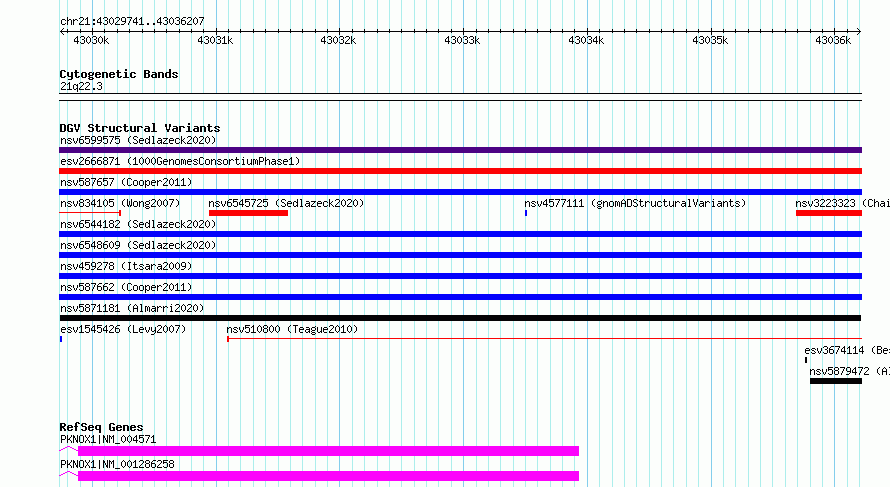Click the blue nsv459278 variant bar
This screenshot has width=890, height=487.
[x=460, y=276]
